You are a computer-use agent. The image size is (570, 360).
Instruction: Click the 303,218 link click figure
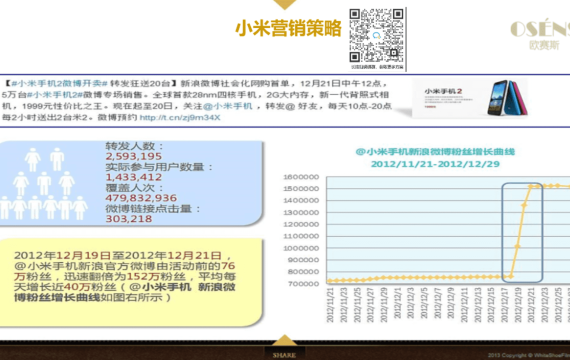(x=129, y=219)
